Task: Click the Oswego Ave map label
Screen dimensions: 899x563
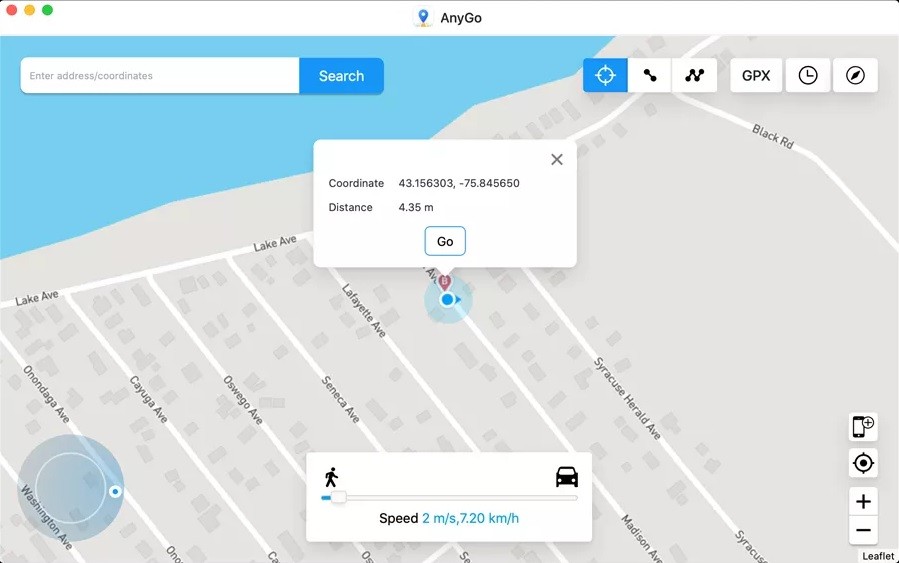Action: [x=243, y=400]
